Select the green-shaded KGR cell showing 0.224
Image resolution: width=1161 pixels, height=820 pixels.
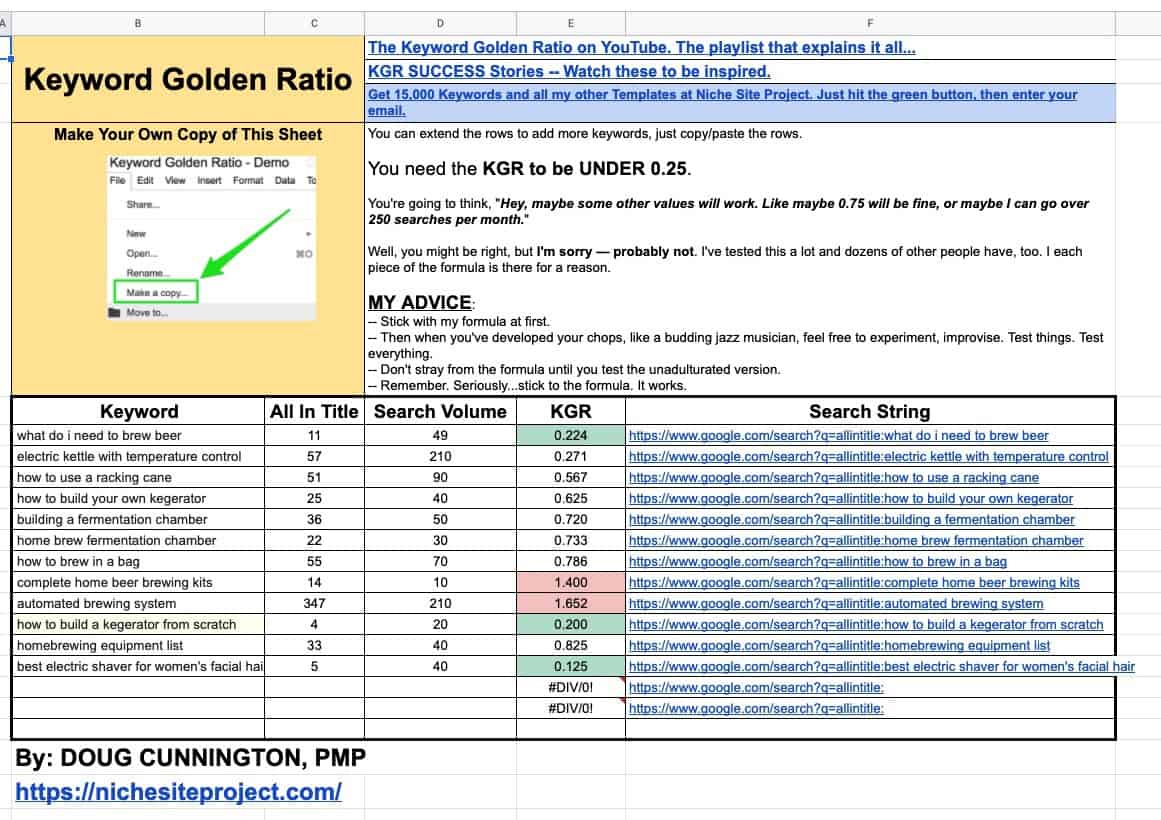coord(570,435)
